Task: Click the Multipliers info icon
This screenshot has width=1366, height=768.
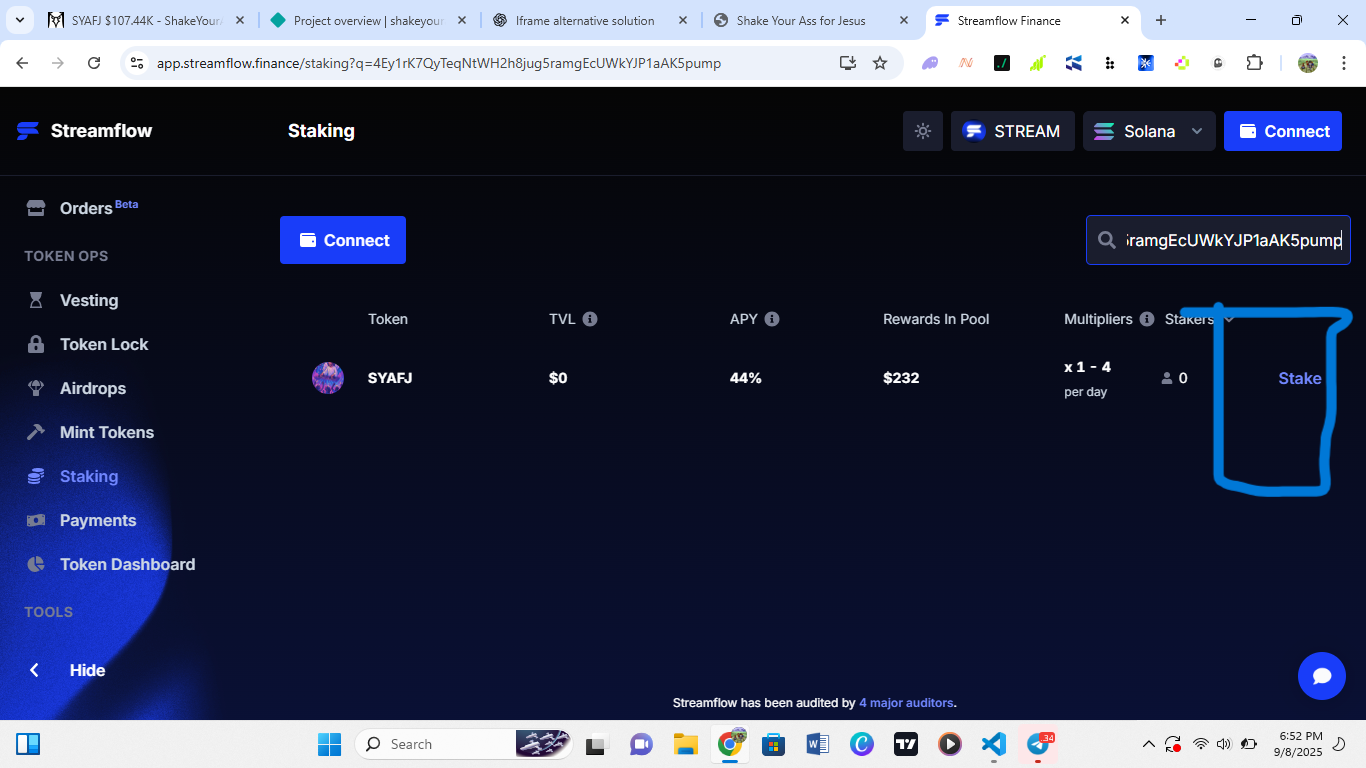Action: tap(1147, 319)
